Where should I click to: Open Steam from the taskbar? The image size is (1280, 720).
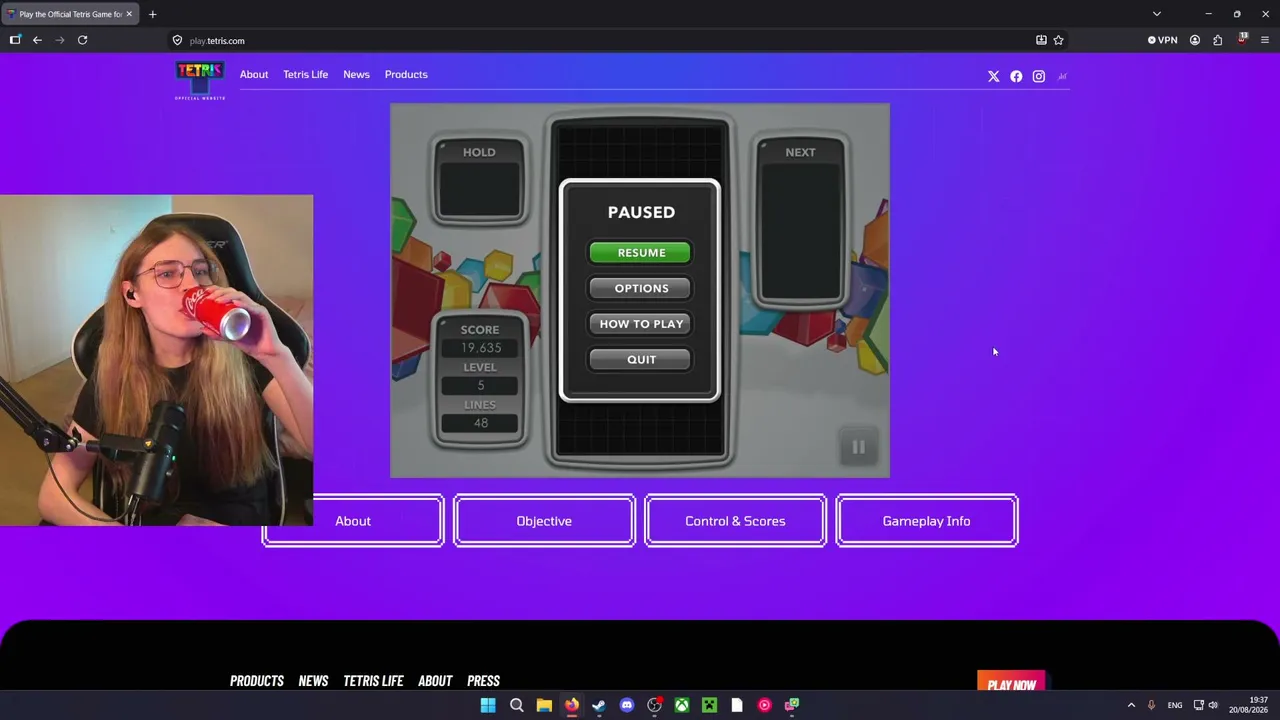(x=599, y=705)
